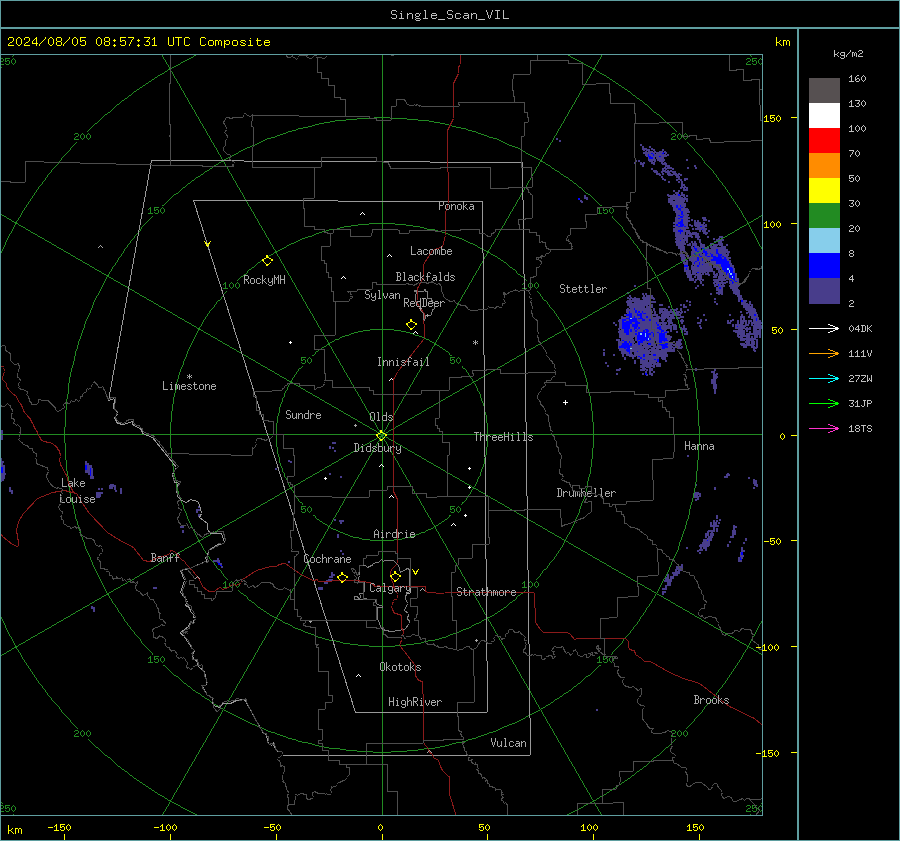Click the white 04DK arrow in legend

824,328
